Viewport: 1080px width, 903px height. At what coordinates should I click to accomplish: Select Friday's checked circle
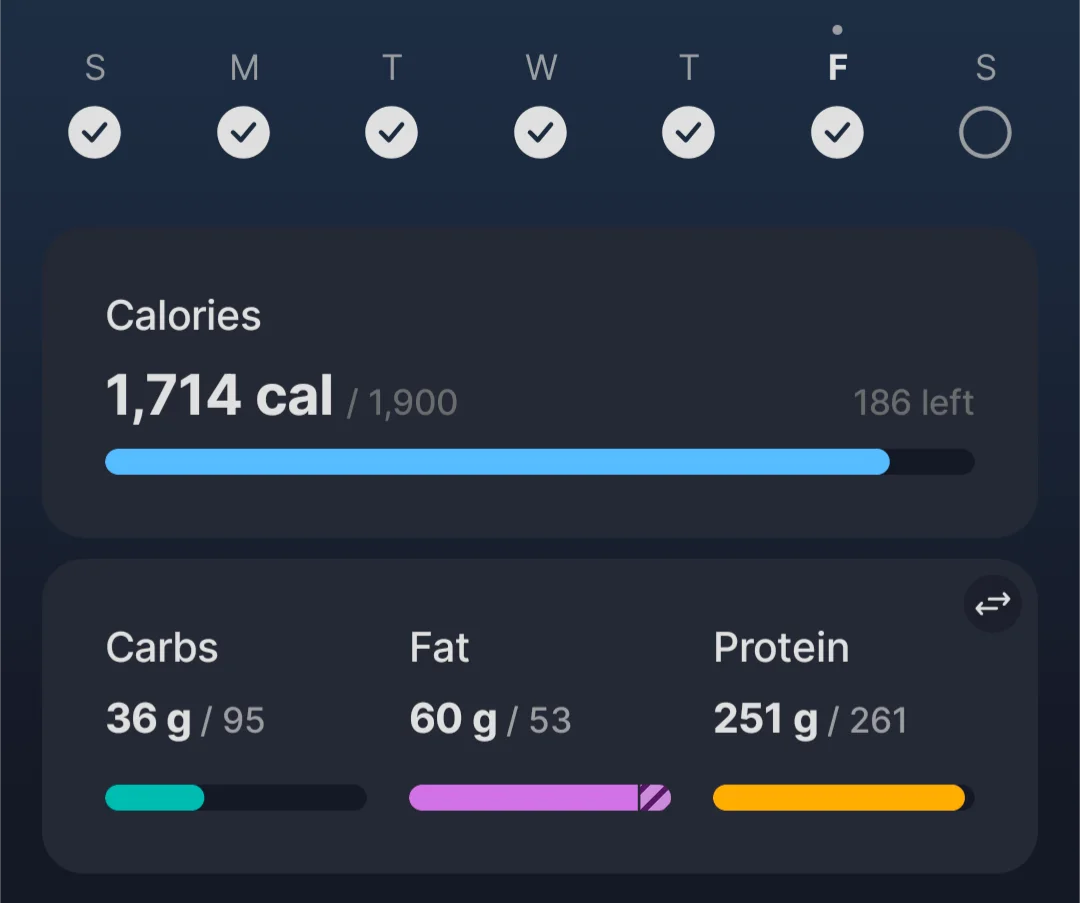pyautogui.click(x=837, y=132)
